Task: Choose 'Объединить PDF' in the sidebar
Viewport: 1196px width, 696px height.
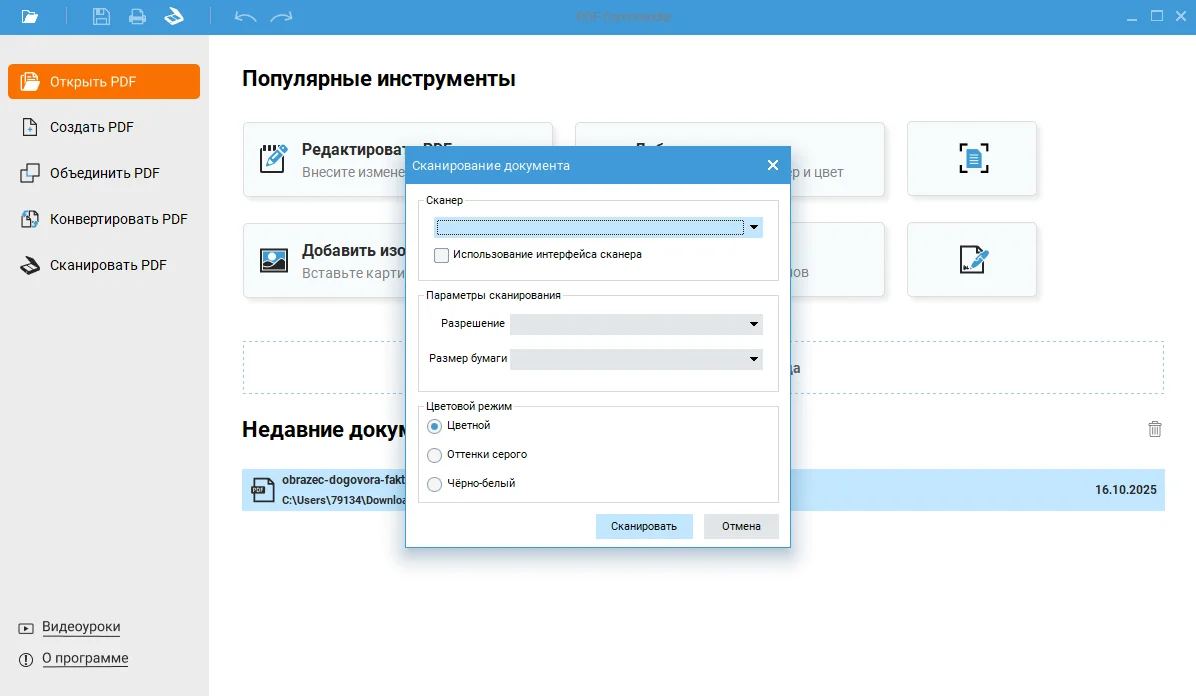Action: (x=104, y=173)
